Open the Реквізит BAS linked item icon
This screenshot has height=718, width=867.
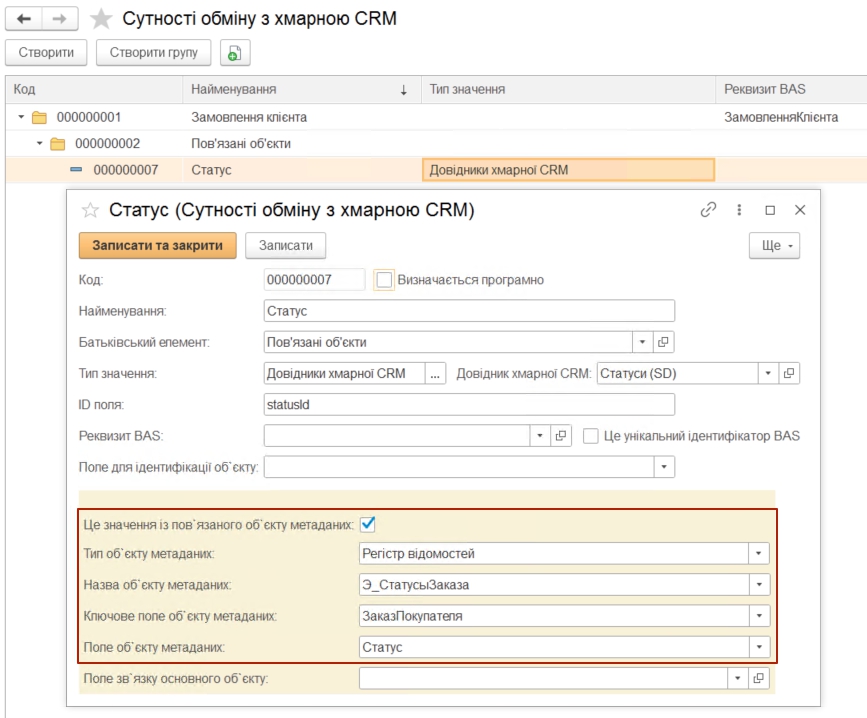[x=561, y=436]
